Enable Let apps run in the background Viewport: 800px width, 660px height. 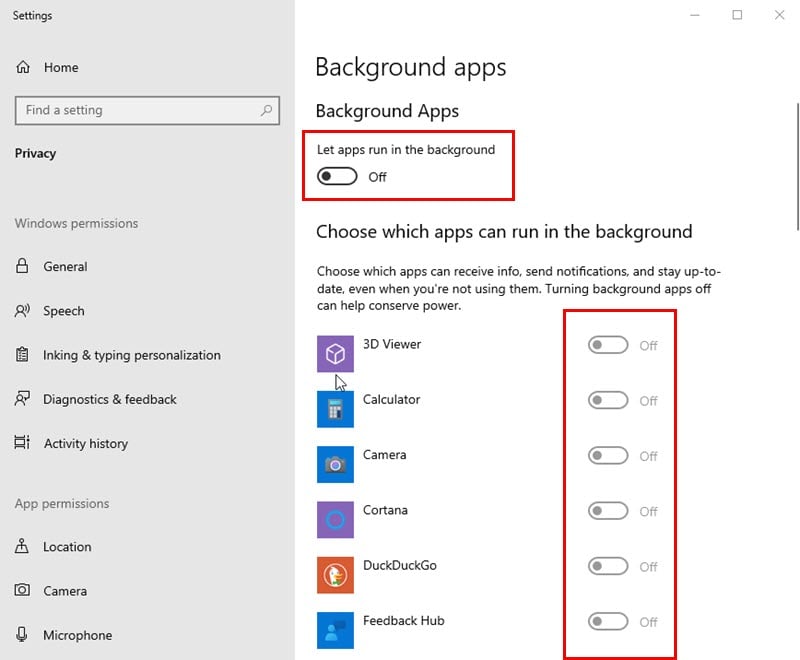tap(336, 176)
